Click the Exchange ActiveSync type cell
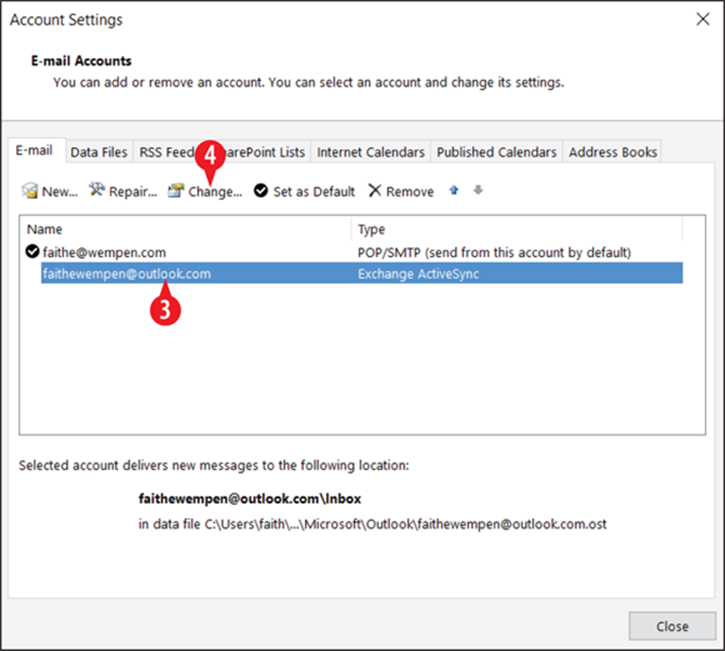Image resolution: width=725 pixels, height=651 pixels. tap(418, 274)
